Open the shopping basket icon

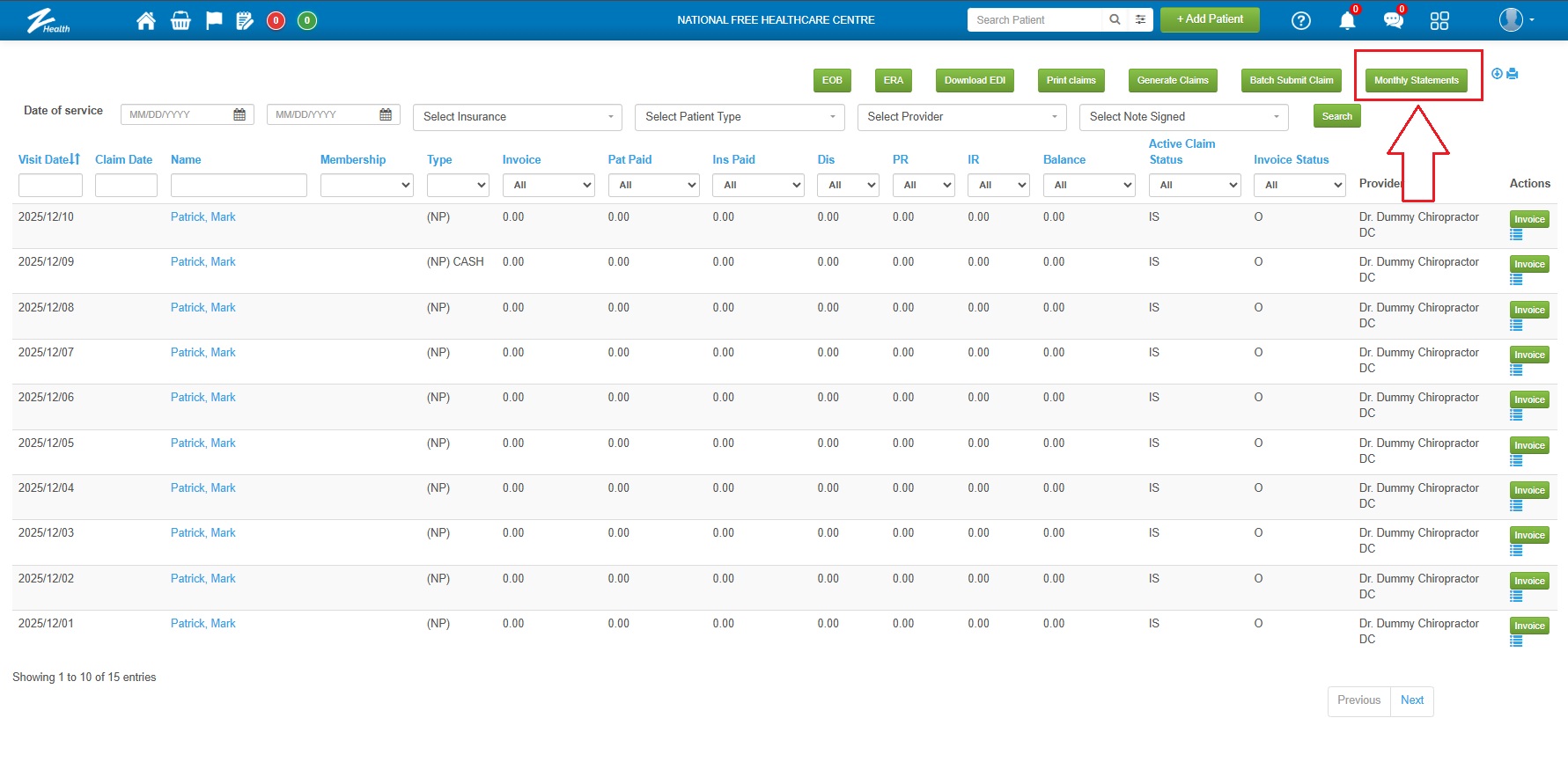click(x=180, y=20)
